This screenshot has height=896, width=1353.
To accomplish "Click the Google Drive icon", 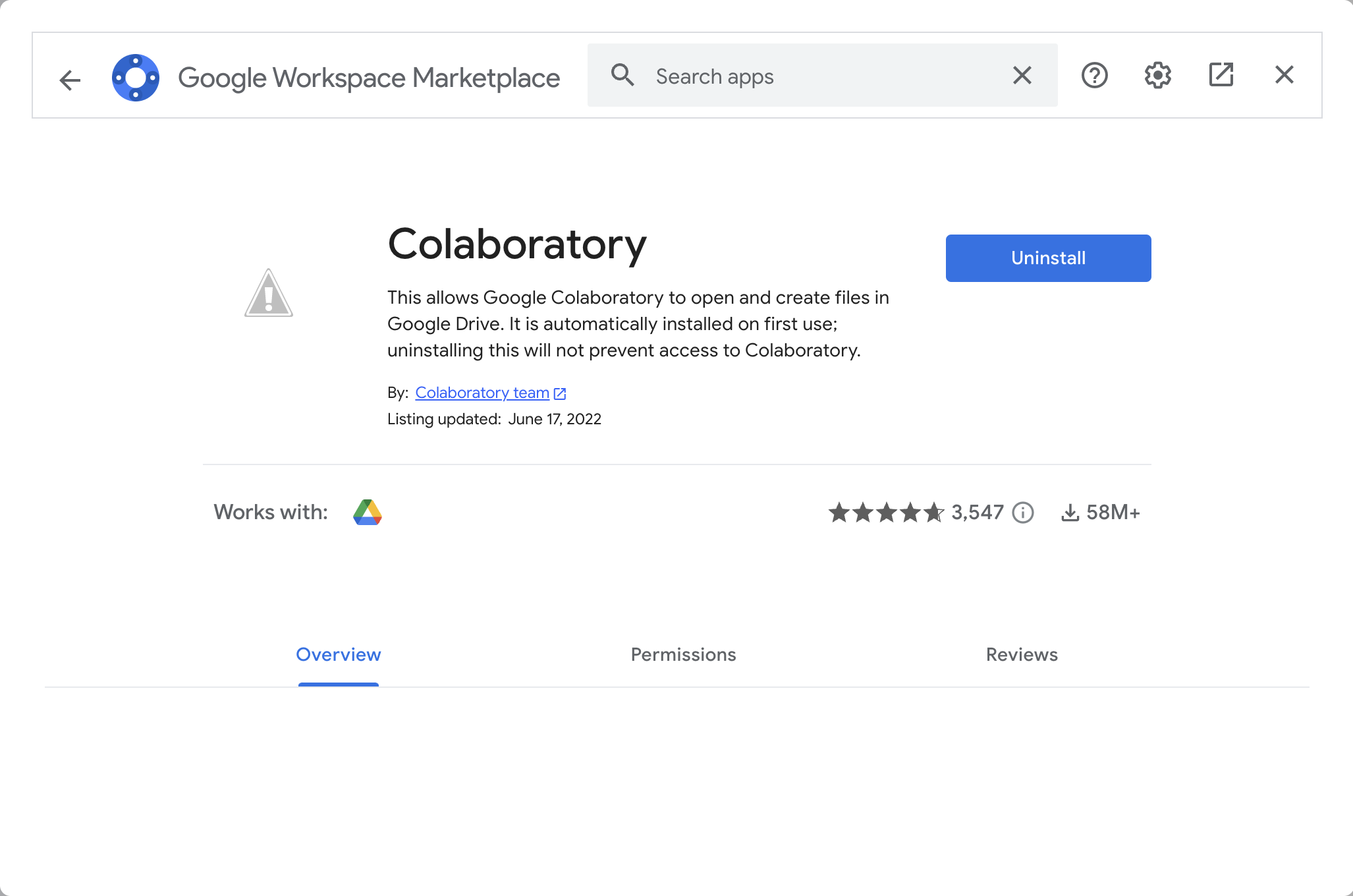I will 368,513.
